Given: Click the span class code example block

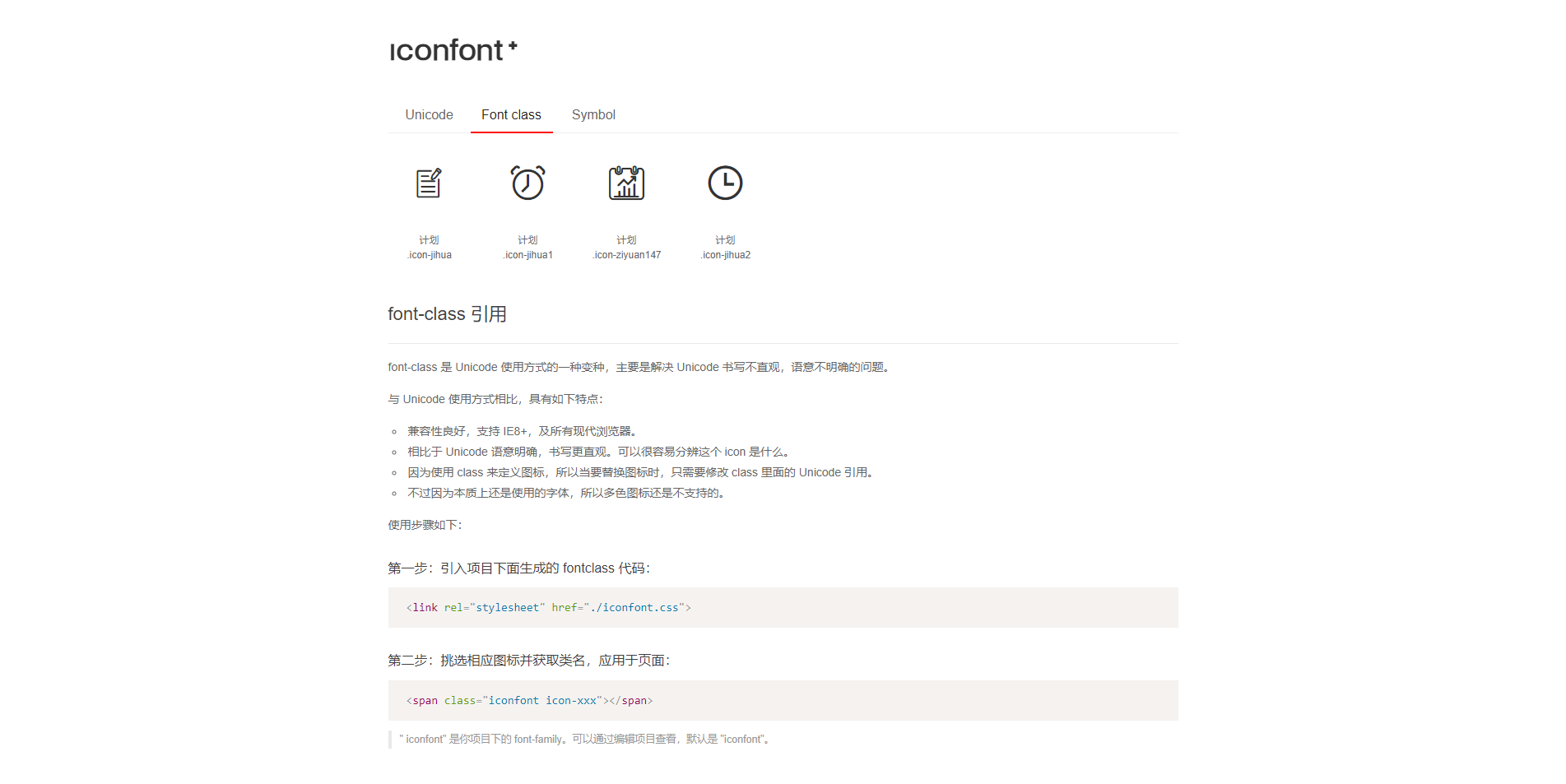Looking at the screenshot, I should click(530, 700).
